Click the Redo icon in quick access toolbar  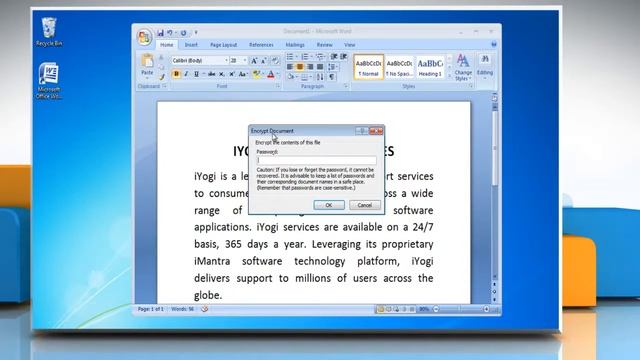tap(184, 33)
